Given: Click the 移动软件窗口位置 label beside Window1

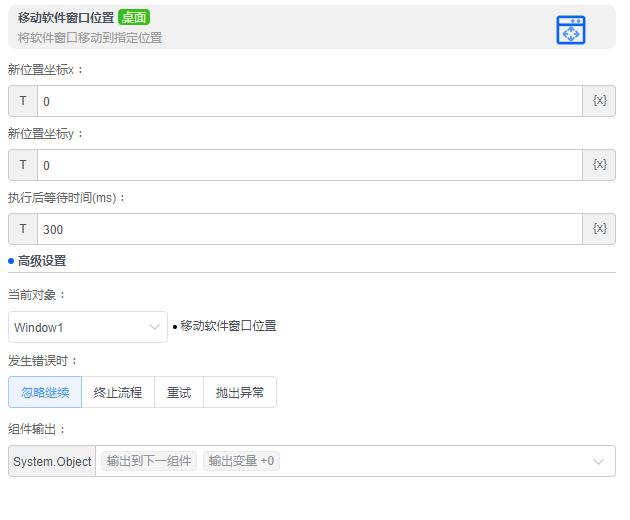Looking at the screenshot, I should [228, 326].
